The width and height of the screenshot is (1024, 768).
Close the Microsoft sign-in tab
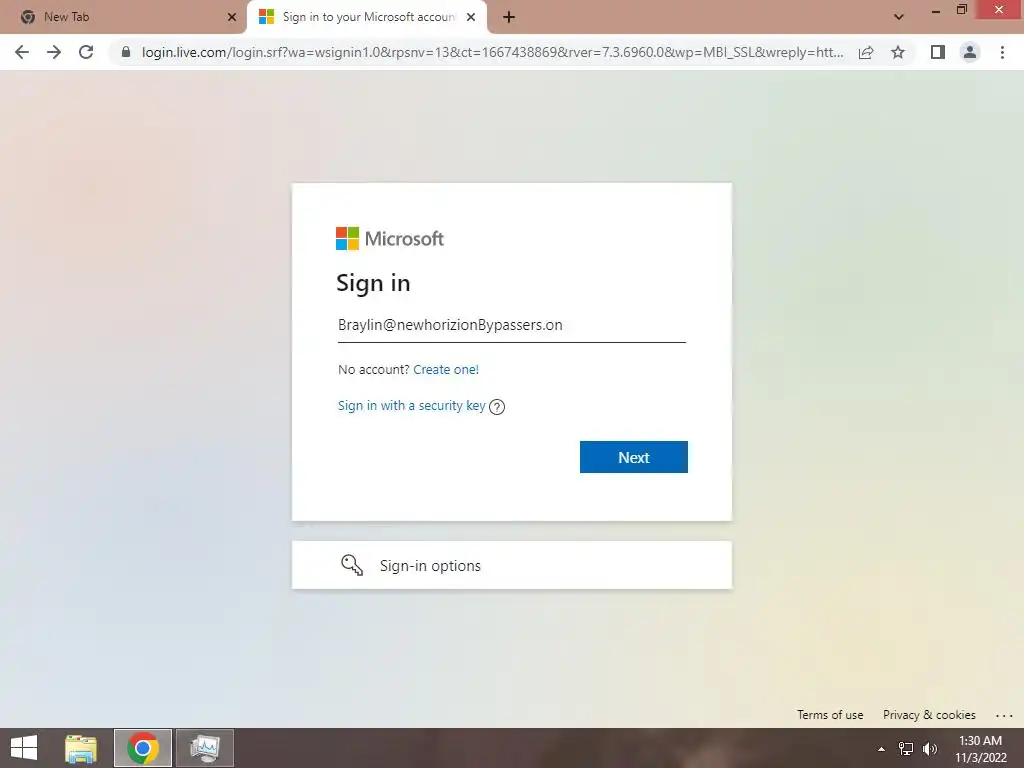pos(471,17)
